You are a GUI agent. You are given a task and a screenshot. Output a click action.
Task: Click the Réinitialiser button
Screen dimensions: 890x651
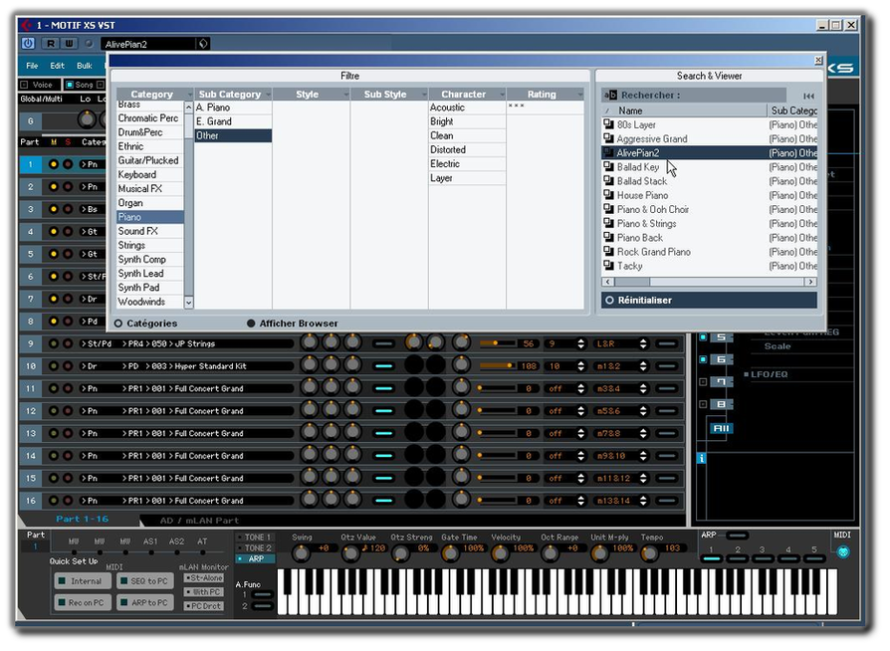point(709,300)
